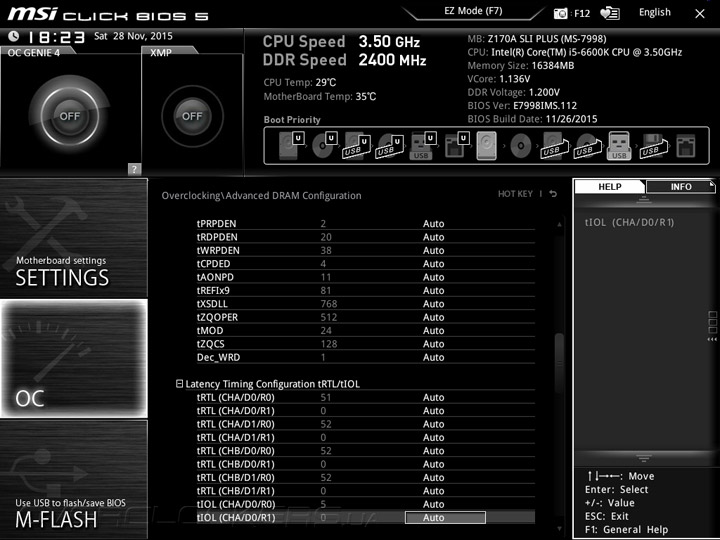
Task: Open the M-FLASH BIOS flashing menu
Action: (x=73, y=479)
